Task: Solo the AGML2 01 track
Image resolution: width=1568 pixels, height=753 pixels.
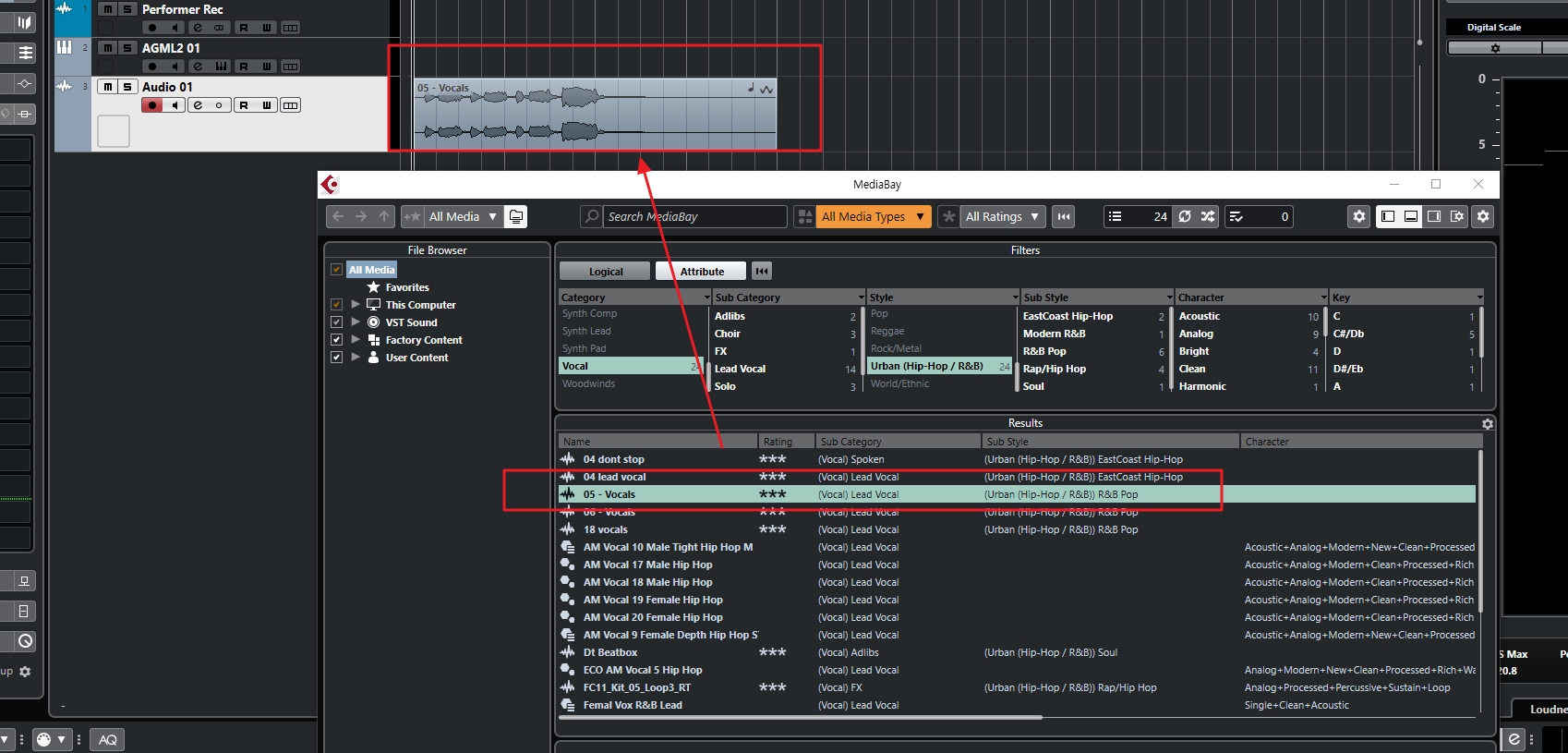Action: [x=127, y=48]
